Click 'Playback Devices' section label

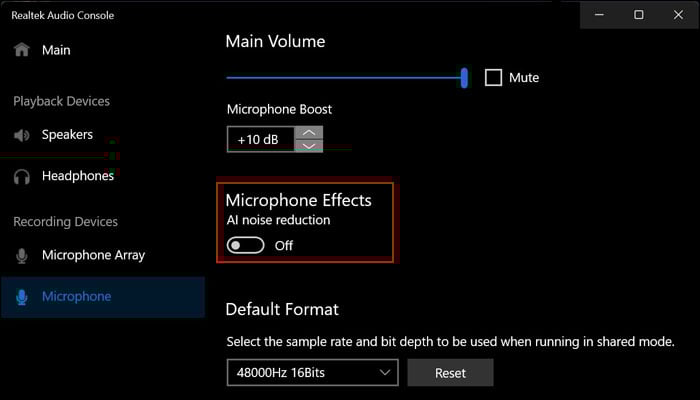(x=62, y=101)
